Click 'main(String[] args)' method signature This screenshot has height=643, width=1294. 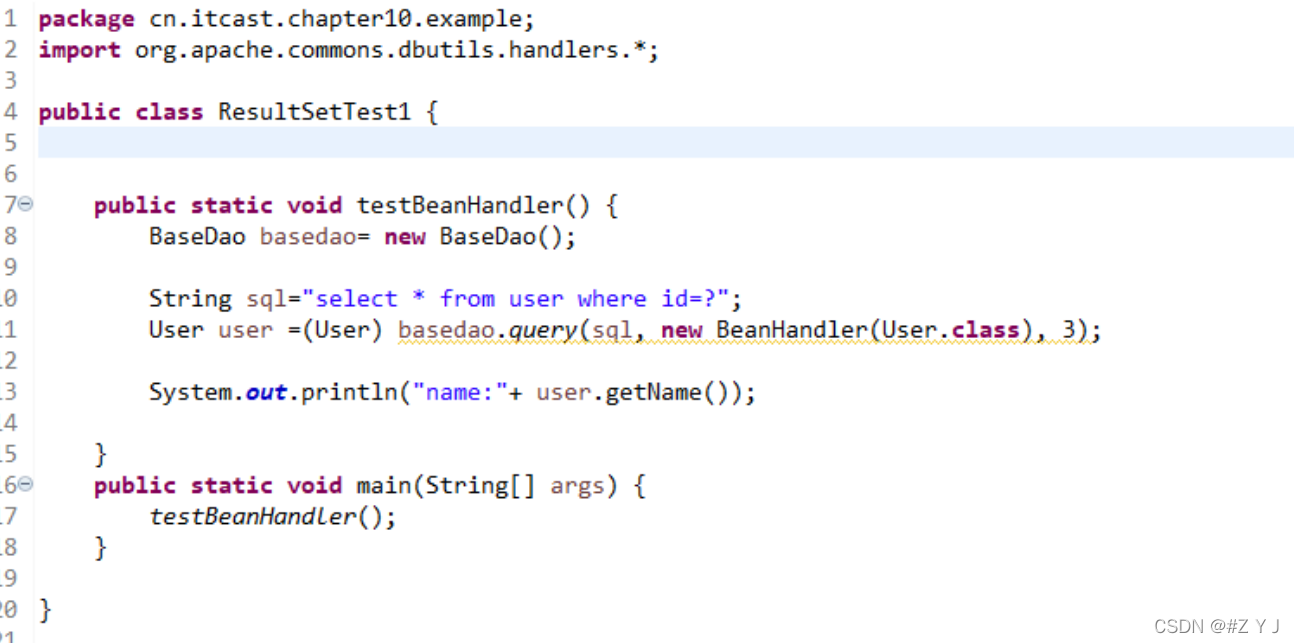(488, 486)
